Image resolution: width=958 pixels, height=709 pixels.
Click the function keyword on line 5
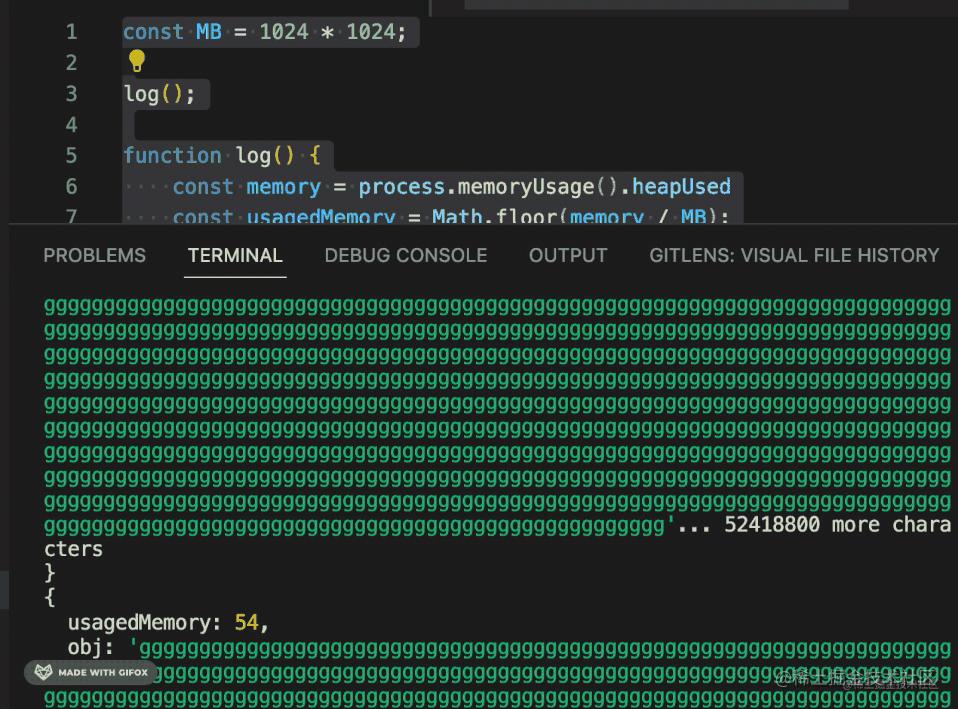coord(172,155)
